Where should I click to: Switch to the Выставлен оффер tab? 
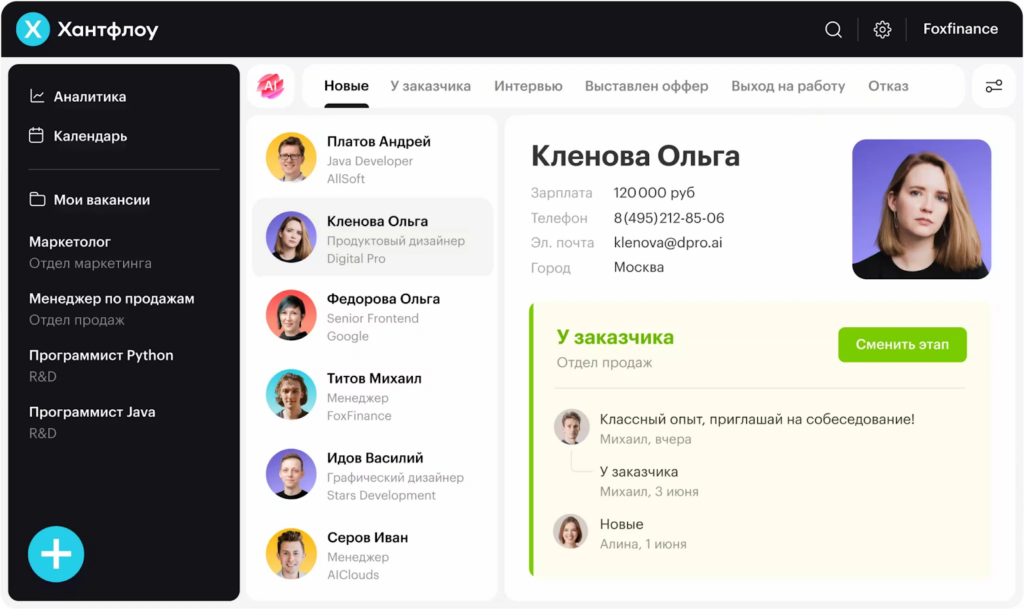(x=646, y=86)
